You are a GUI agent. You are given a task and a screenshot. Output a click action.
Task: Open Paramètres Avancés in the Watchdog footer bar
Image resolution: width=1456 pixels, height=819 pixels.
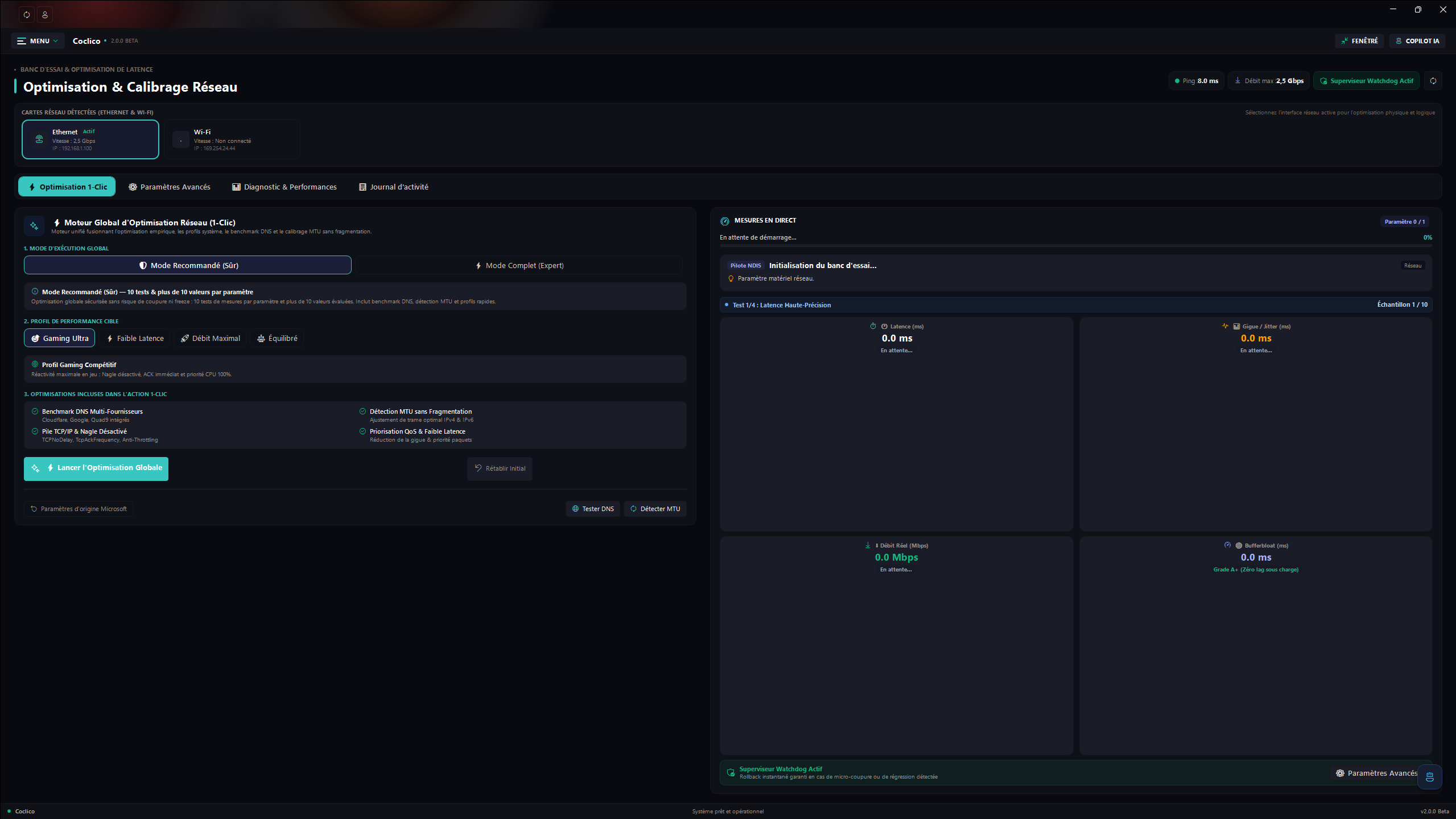pyautogui.click(x=1376, y=773)
